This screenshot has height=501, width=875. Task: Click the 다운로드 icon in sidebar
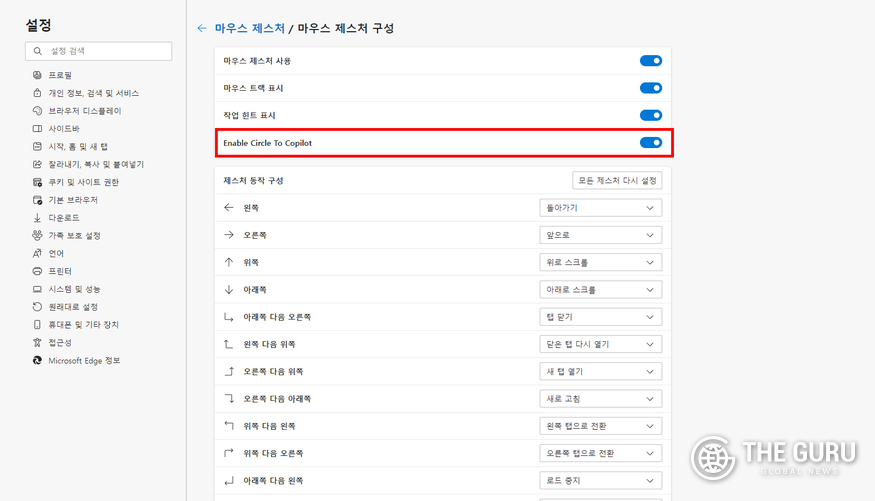[x=37, y=218]
